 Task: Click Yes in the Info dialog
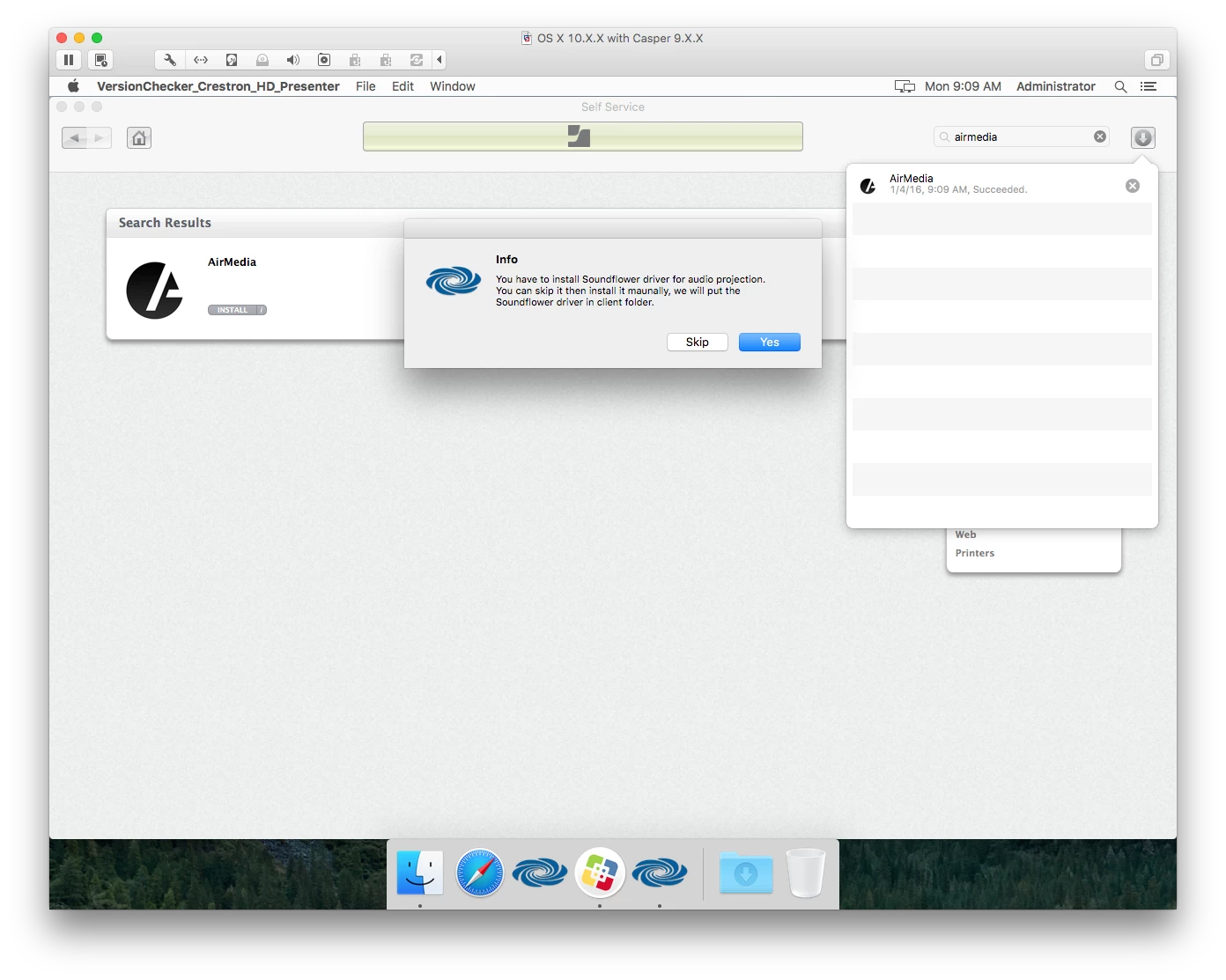click(769, 342)
